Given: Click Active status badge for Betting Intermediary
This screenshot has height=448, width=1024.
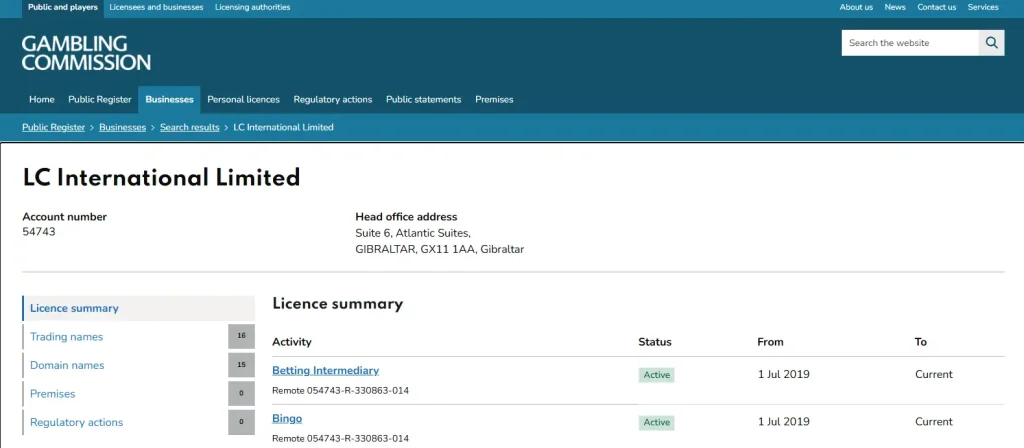Looking at the screenshot, I should coord(656,375).
